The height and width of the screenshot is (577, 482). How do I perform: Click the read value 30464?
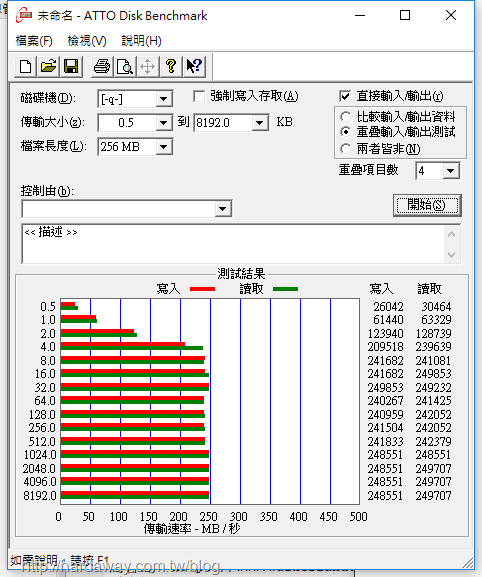click(436, 307)
